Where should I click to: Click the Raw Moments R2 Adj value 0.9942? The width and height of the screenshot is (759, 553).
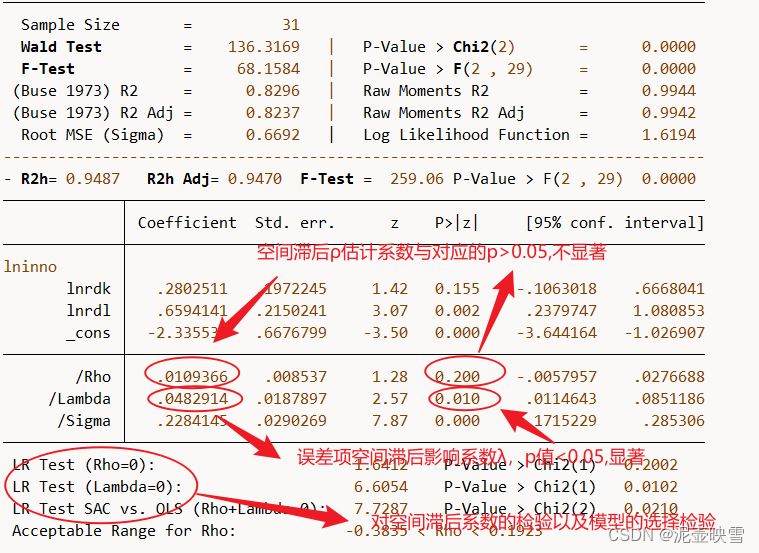(x=668, y=113)
